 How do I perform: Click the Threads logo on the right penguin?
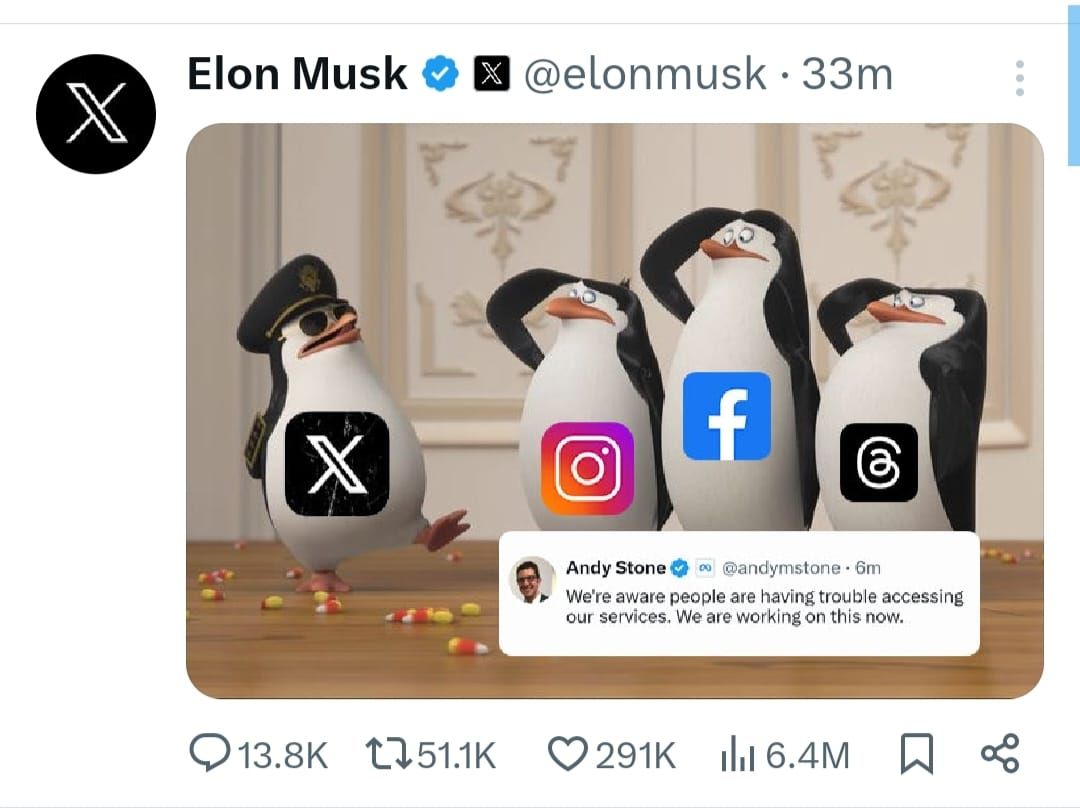[878, 462]
